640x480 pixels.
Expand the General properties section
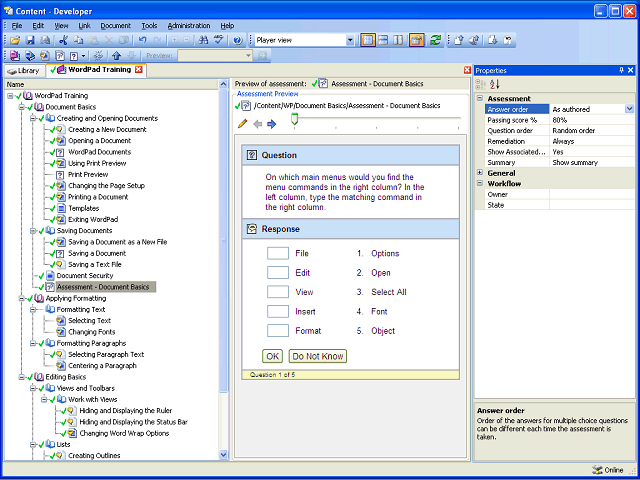pos(480,173)
